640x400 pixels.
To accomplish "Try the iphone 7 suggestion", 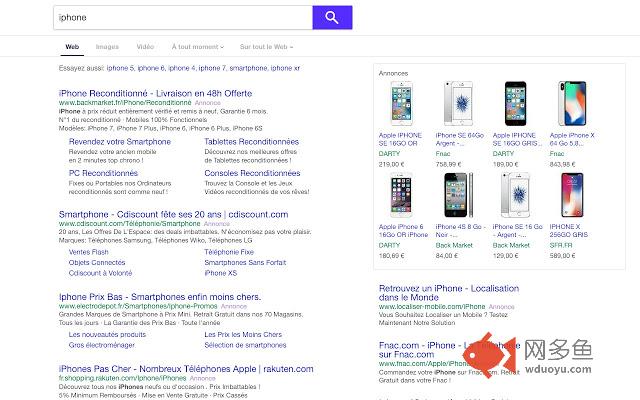I will pyautogui.click(x=212, y=68).
